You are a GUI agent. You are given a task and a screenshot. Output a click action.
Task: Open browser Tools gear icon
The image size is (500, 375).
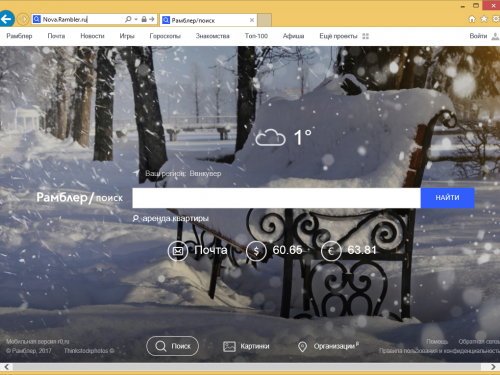point(496,19)
